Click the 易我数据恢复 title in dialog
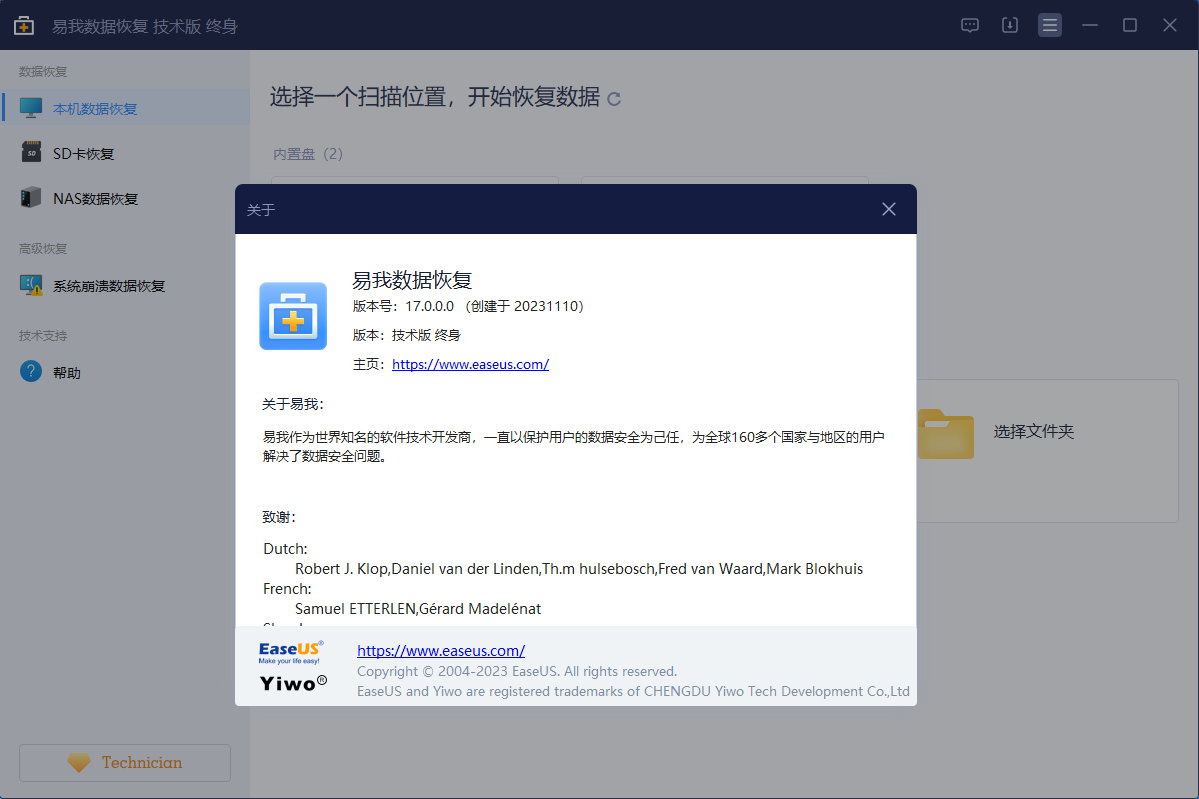 click(x=412, y=280)
